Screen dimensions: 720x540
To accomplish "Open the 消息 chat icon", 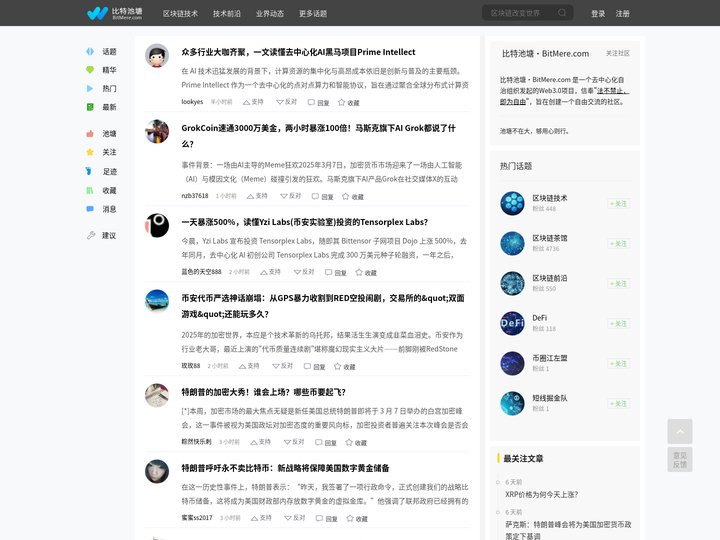I will tap(90, 209).
